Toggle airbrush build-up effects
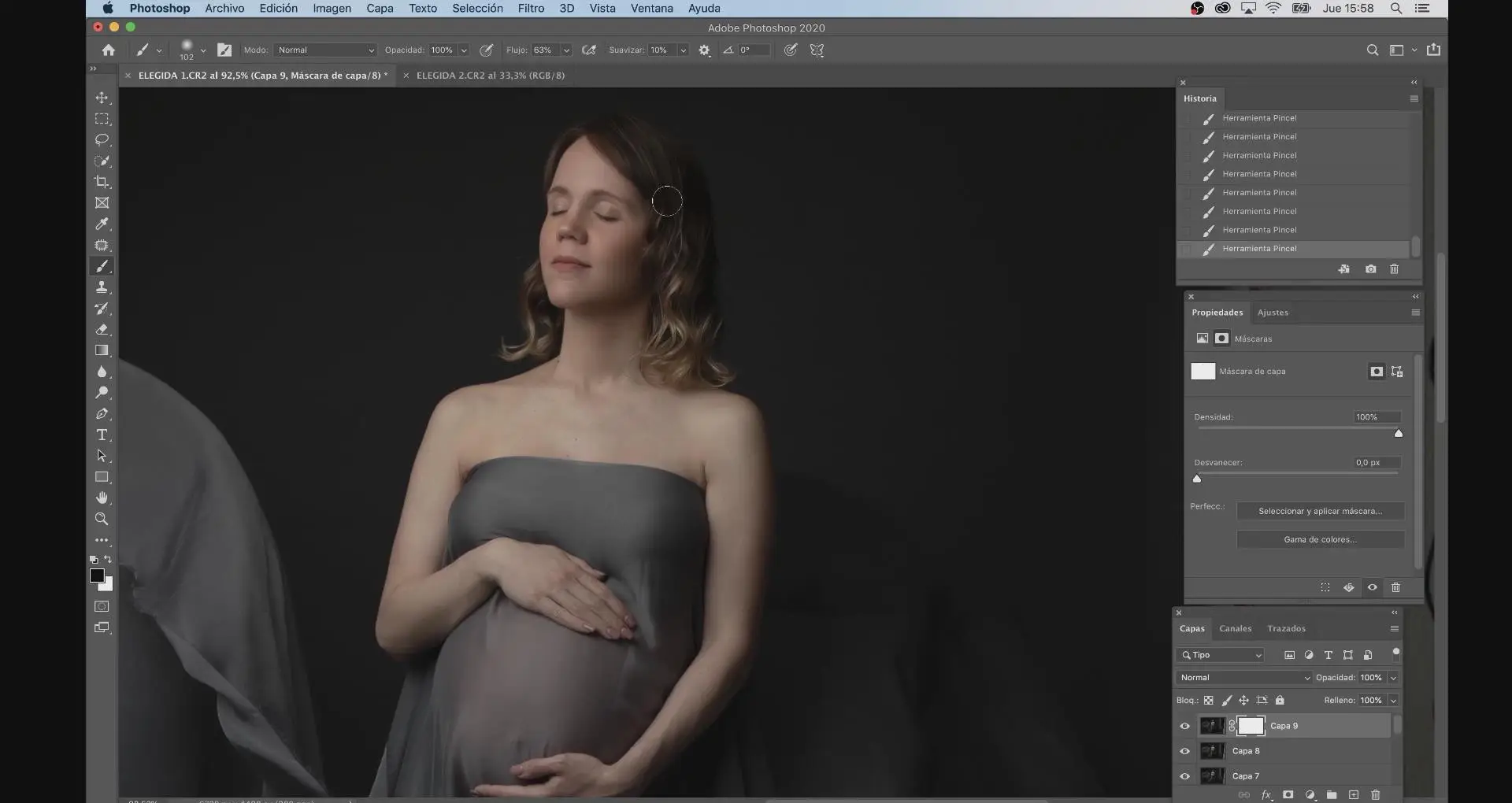Image resolution: width=1512 pixels, height=803 pixels. click(x=589, y=50)
